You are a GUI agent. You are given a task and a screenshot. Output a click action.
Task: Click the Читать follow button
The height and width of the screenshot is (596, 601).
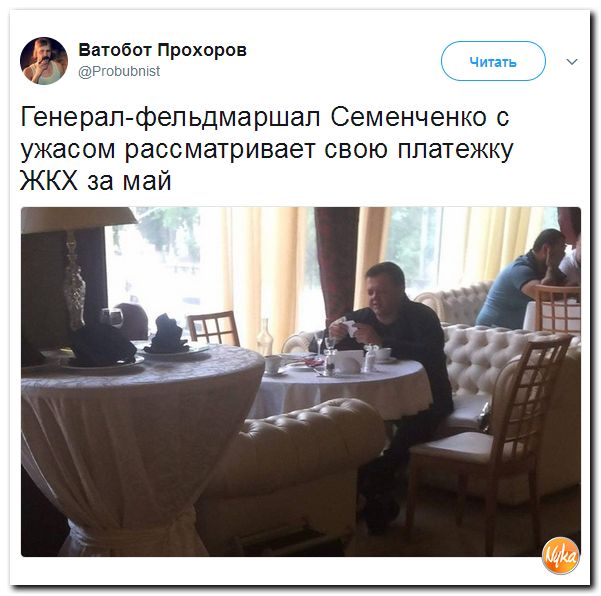point(493,61)
